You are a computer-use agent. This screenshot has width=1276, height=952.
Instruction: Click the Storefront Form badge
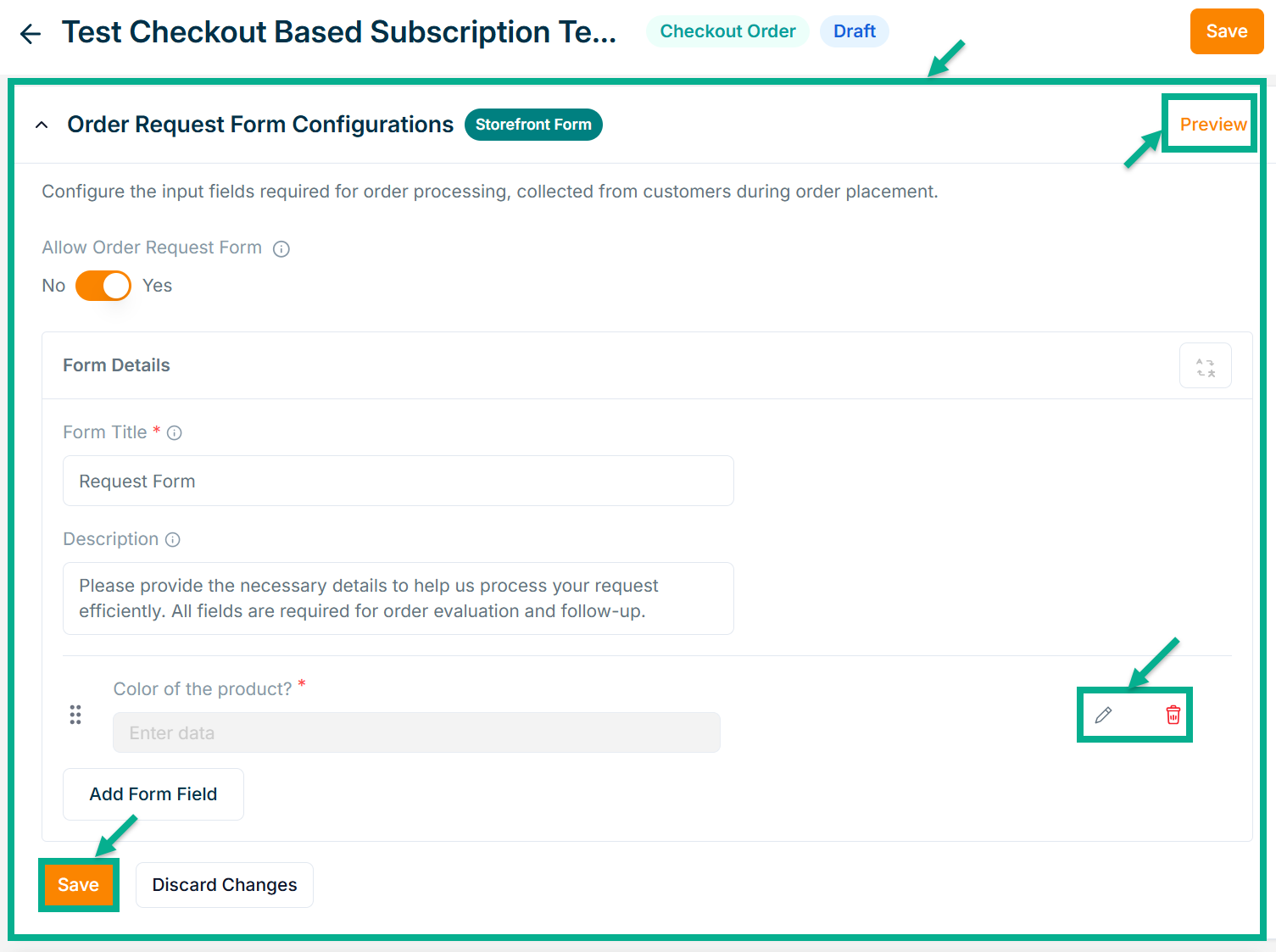tap(533, 125)
